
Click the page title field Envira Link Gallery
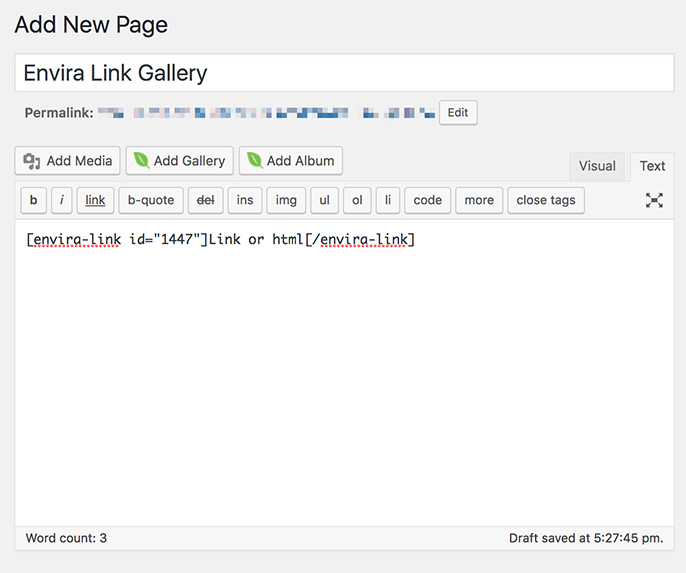tap(344, 73)
